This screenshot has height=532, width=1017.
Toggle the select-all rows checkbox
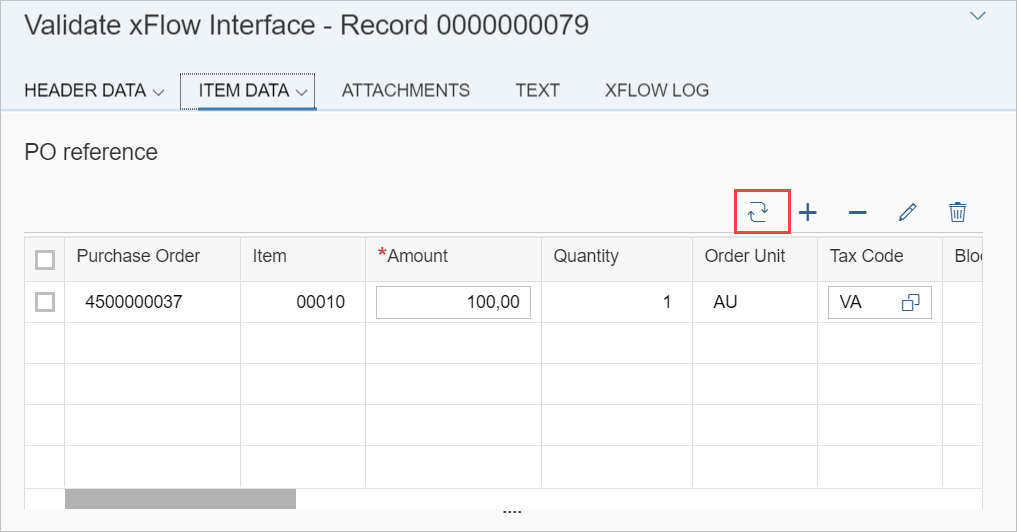tap(45, 260)
